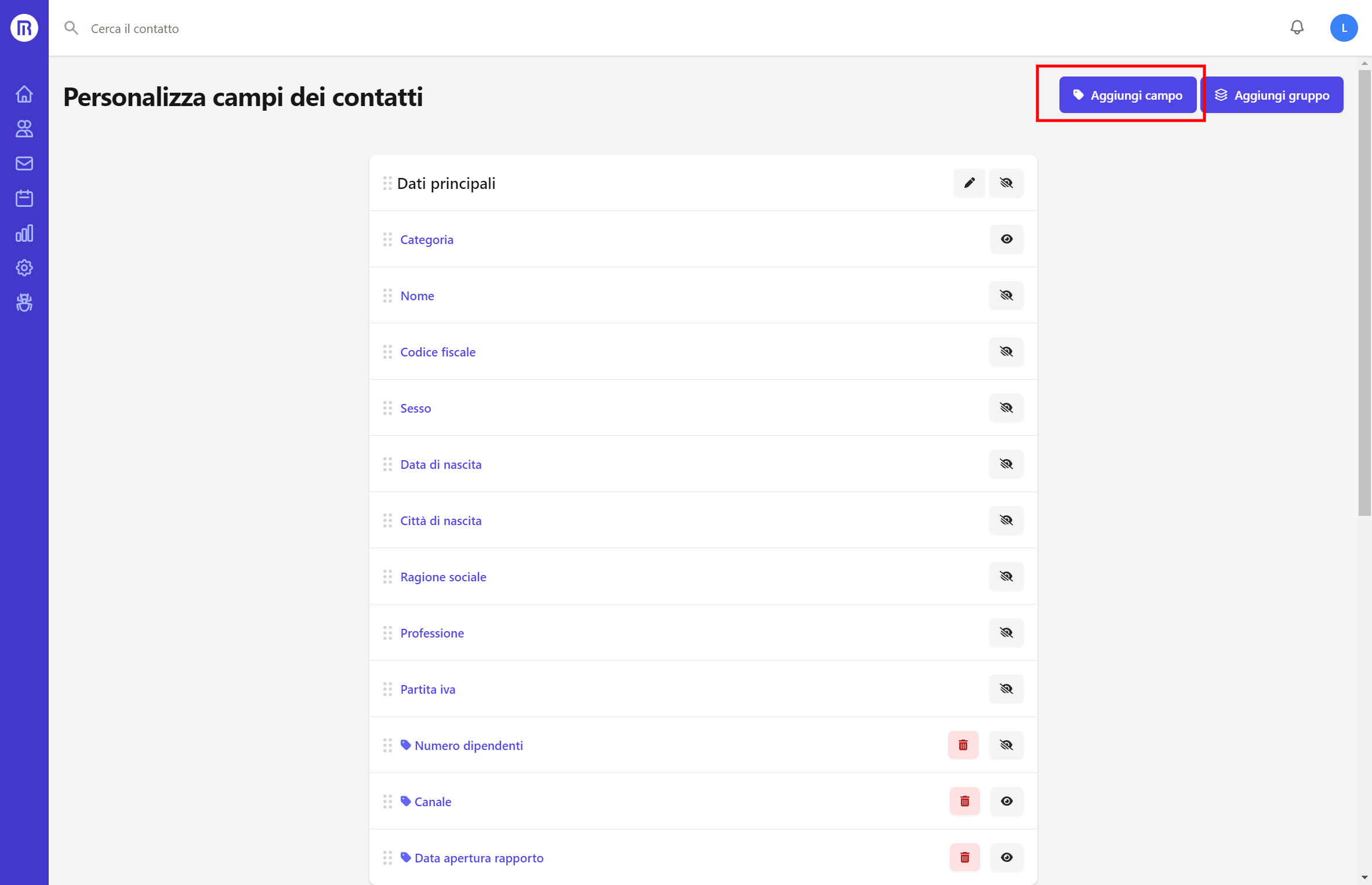
Task: Open the Calendar from the sidebar
Action: click(24, 198)
